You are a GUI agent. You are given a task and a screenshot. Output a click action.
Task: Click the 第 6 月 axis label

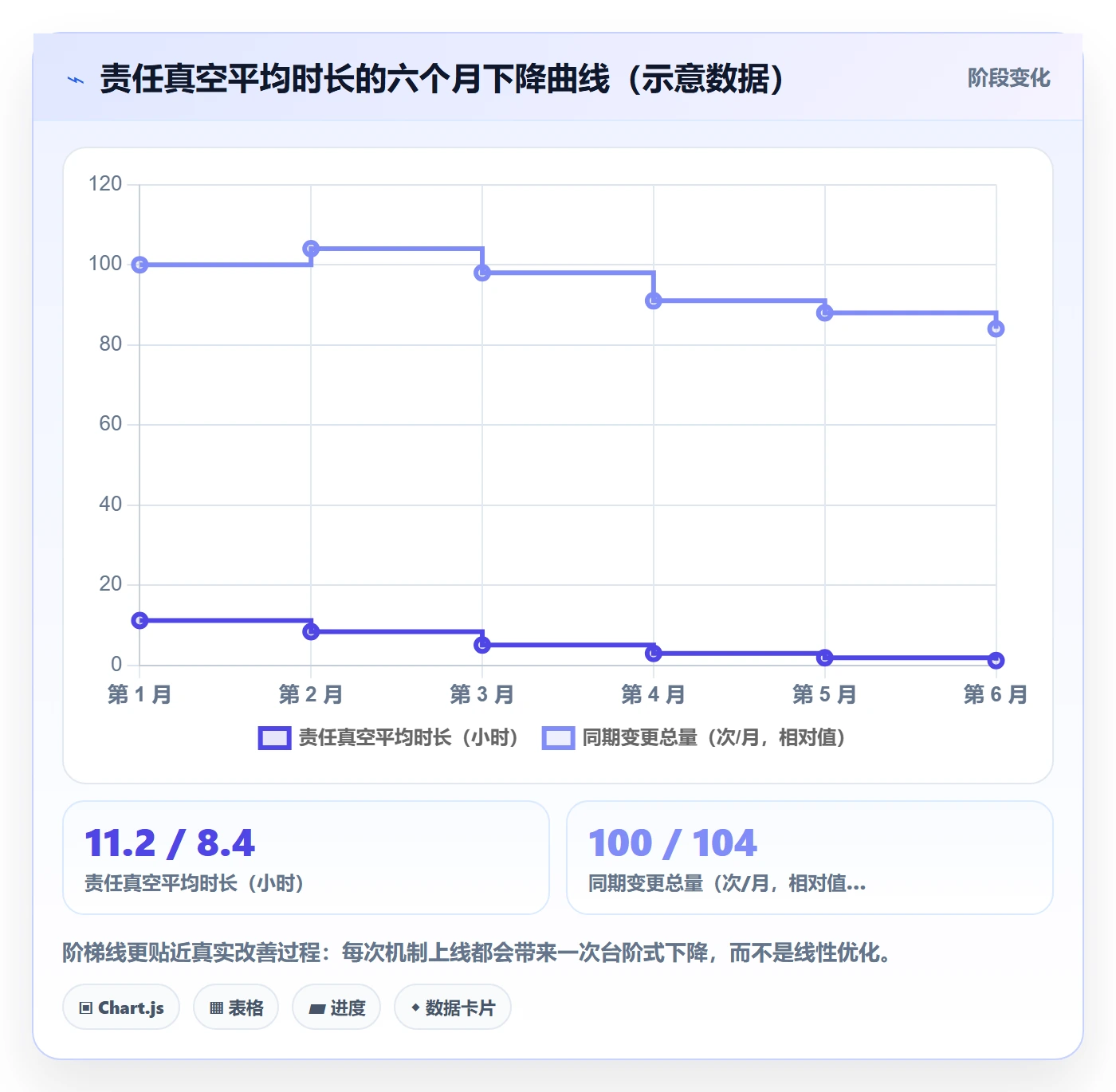coord(996,695)
